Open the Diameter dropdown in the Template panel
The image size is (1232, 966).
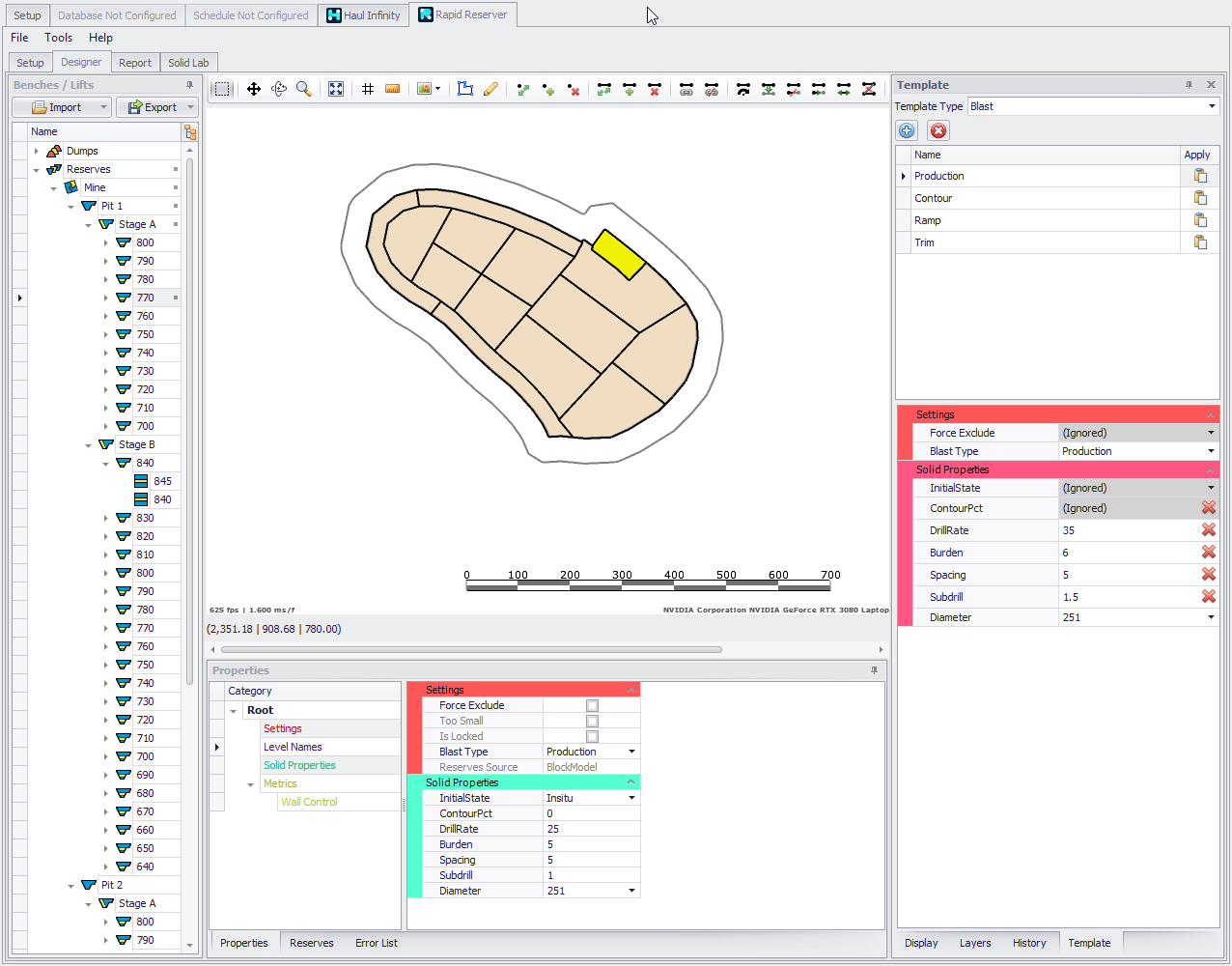pos(1211,617)
